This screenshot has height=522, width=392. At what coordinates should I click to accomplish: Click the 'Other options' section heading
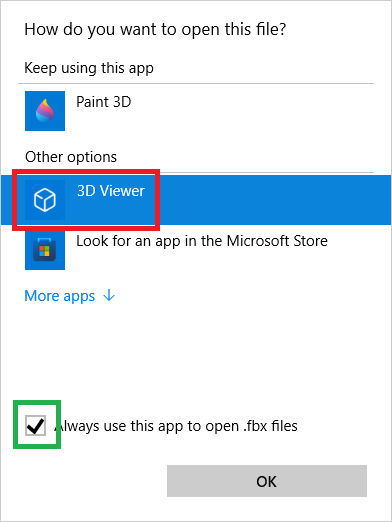click(x=71, y=157)
